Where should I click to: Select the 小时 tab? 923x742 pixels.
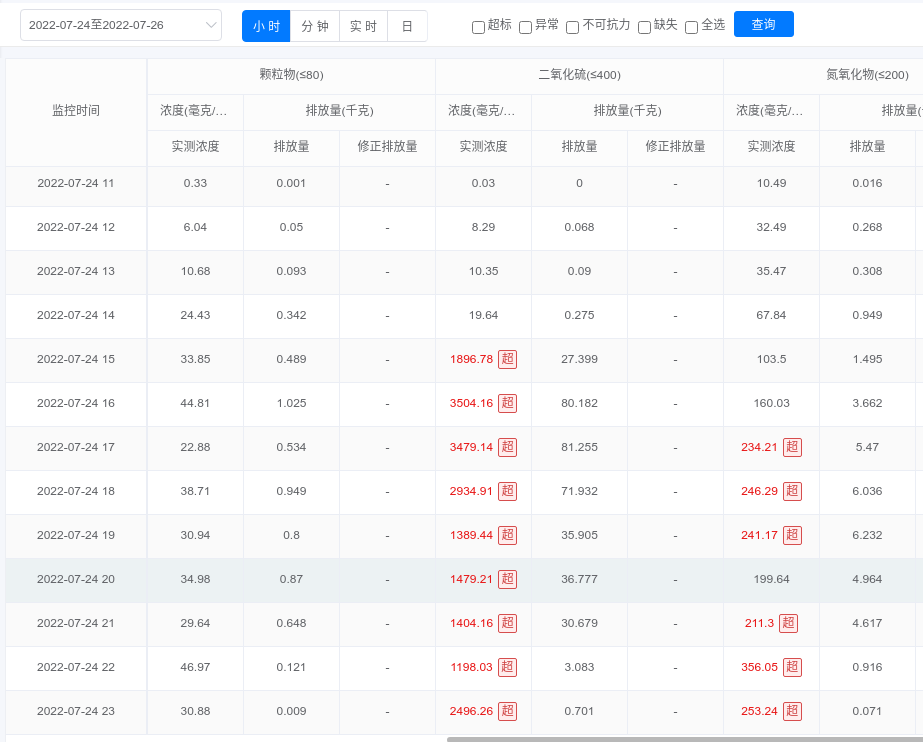[266, 26]
